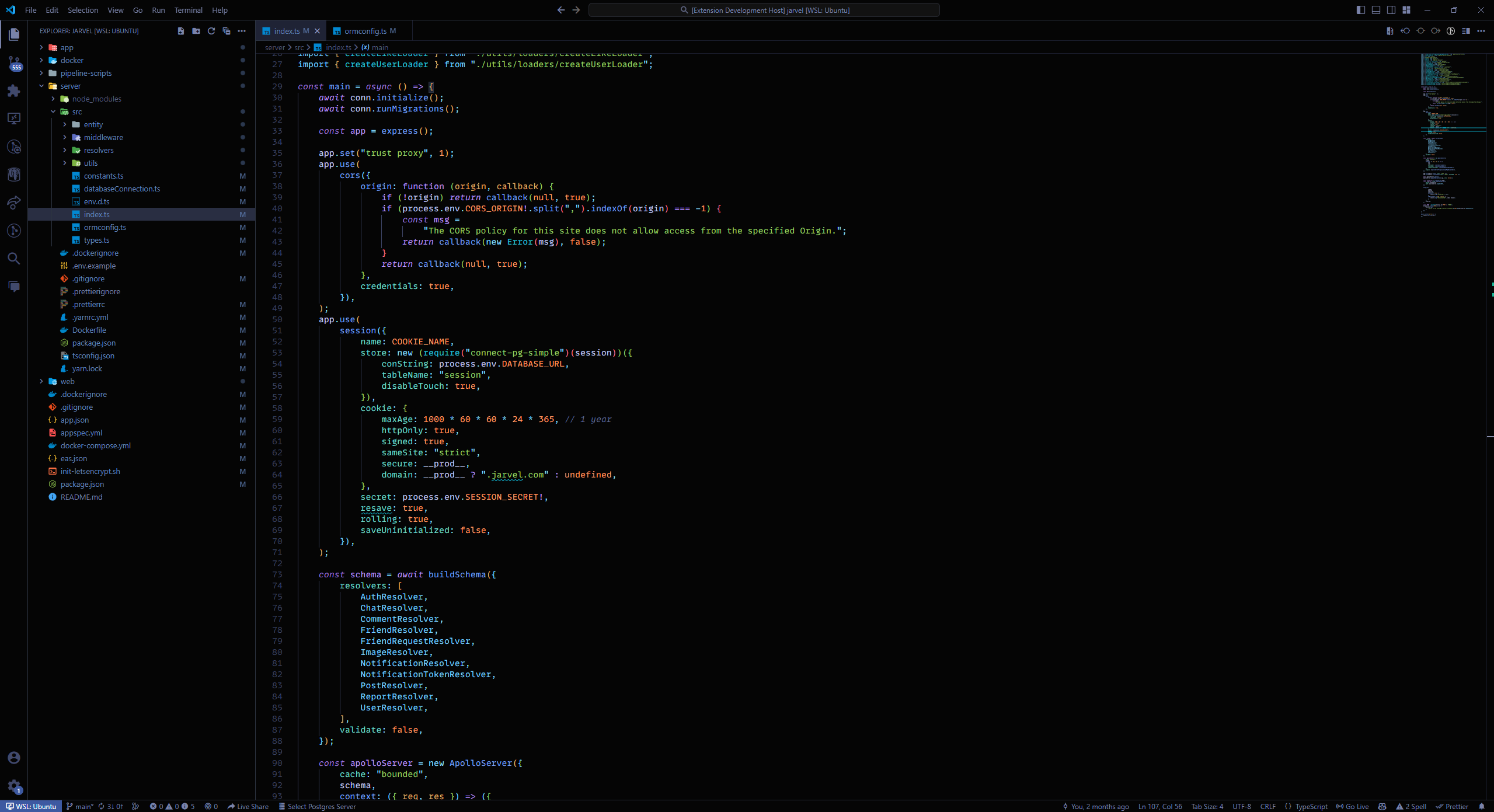This screenshot has height=812, width=1494.
Task: Expand the web folder
Action: (67, 381)
